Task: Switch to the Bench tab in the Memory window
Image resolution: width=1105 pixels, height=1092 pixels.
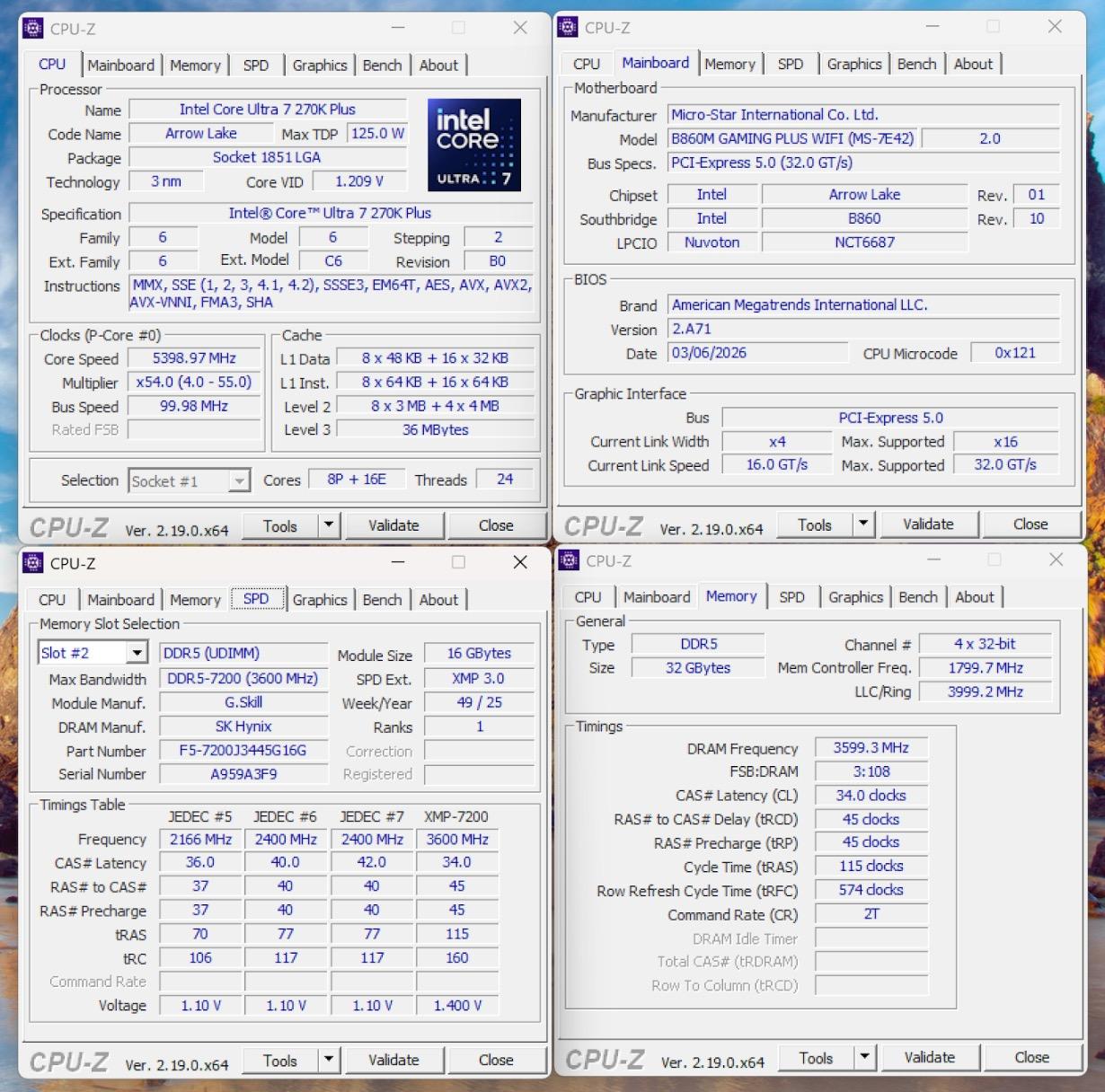Action: [x=918, y=596]
